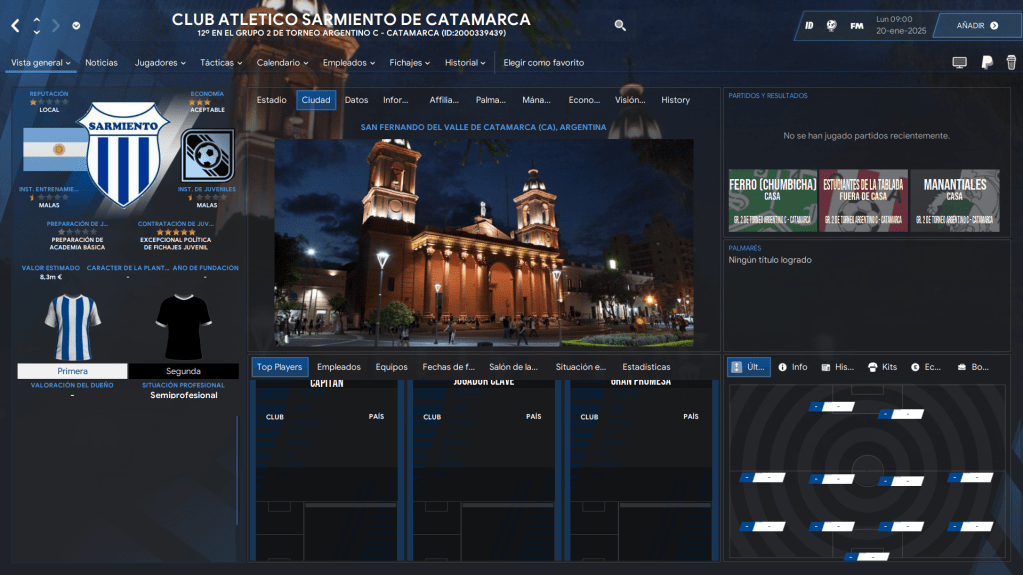Expand the Tácticas dropdown menu
Screen dimensions: 1023x575
click(221, 63)
